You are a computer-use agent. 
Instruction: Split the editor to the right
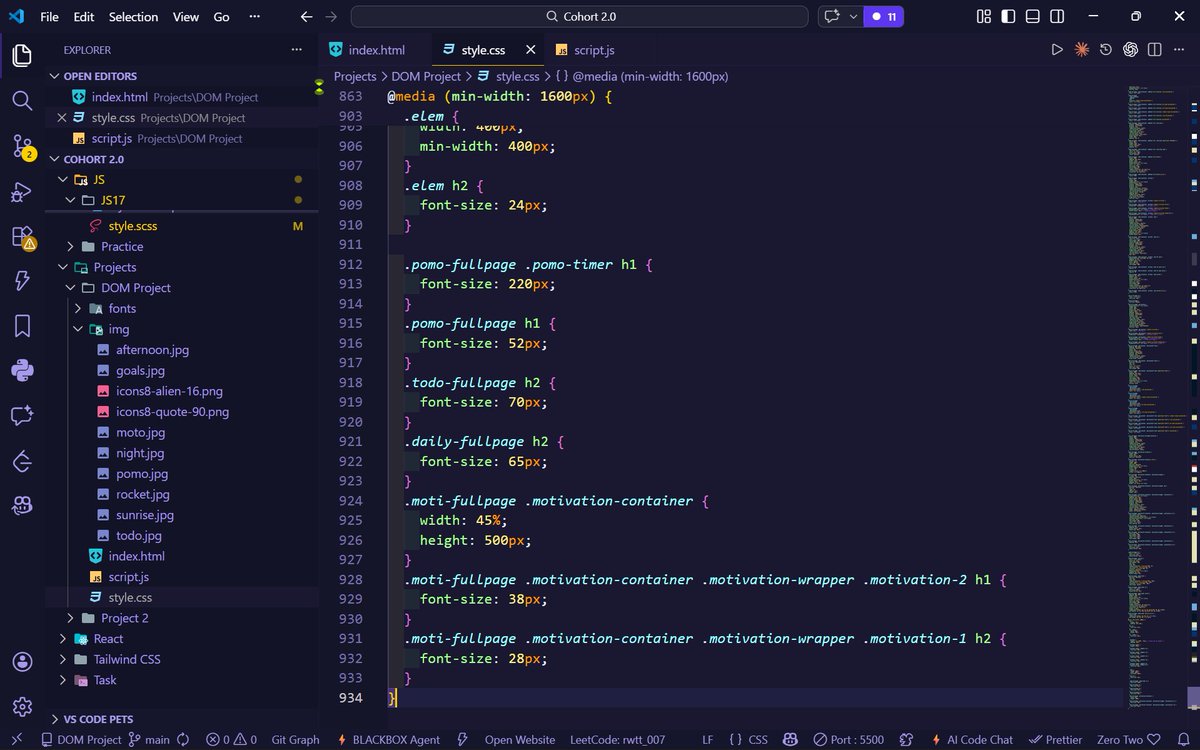point(1154,49)
